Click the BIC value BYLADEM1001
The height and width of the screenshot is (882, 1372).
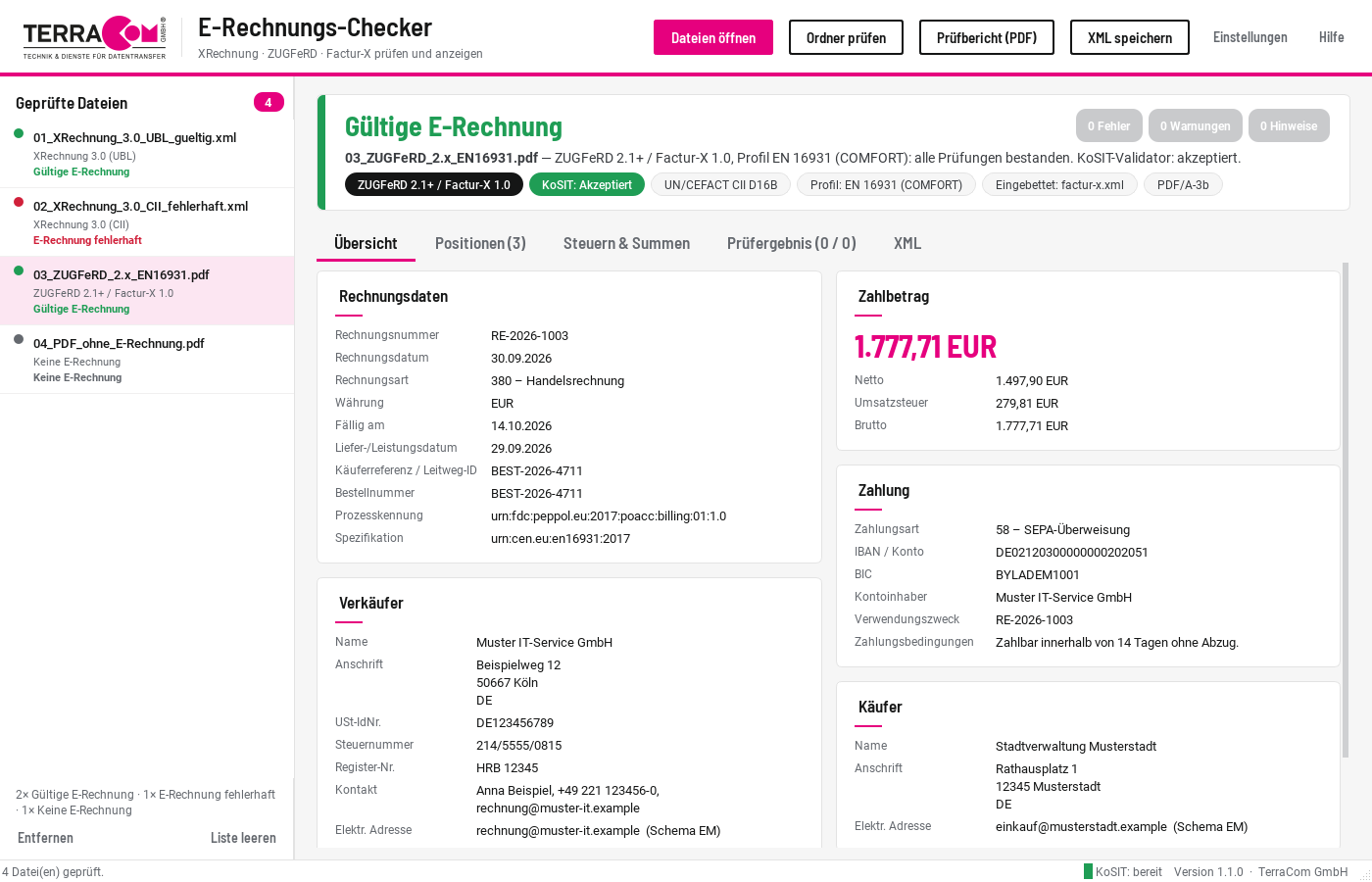pyautogui.click(x=1038, y=574)
